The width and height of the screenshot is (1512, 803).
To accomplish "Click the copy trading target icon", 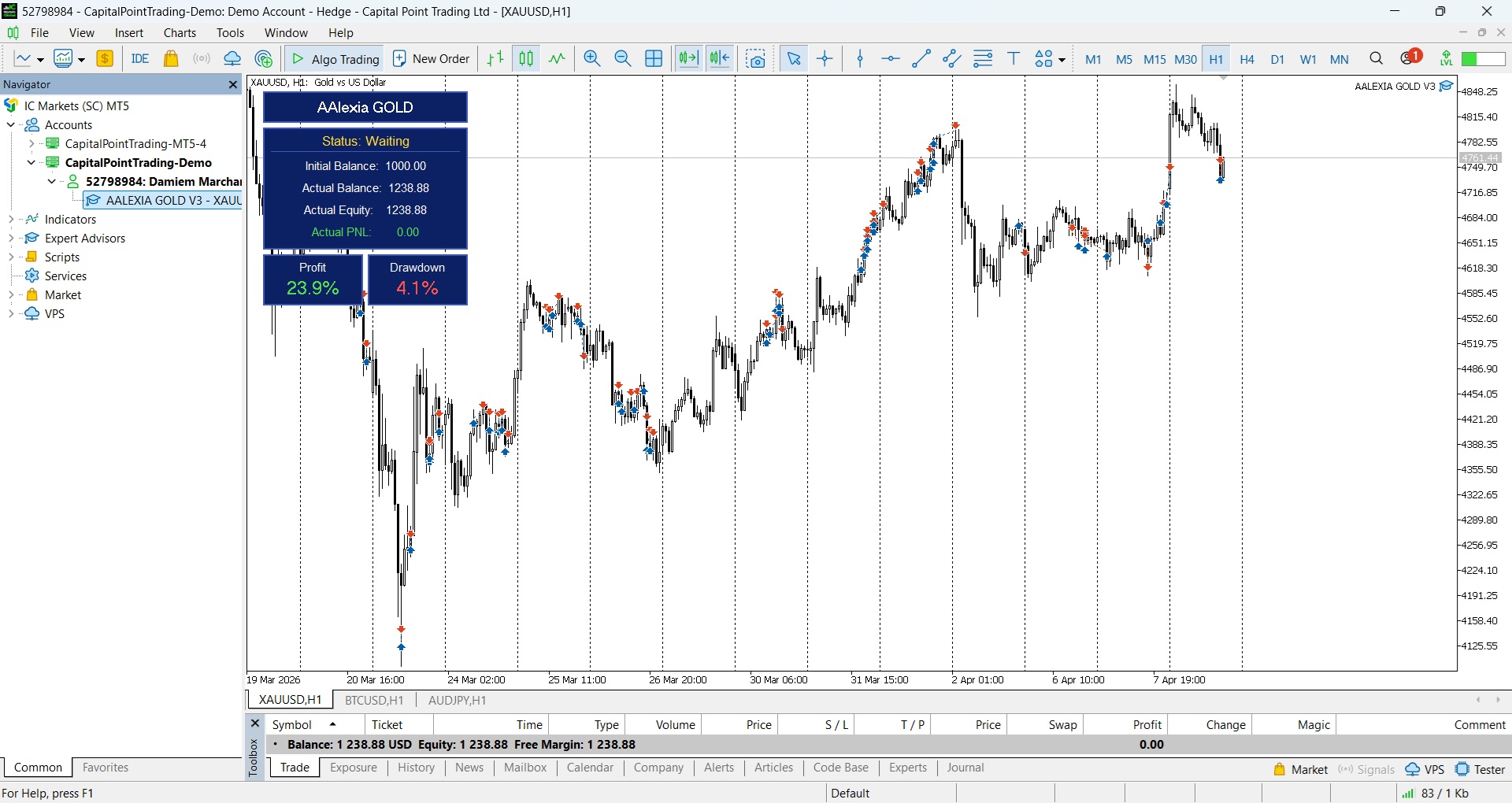I will click(264, 59).
